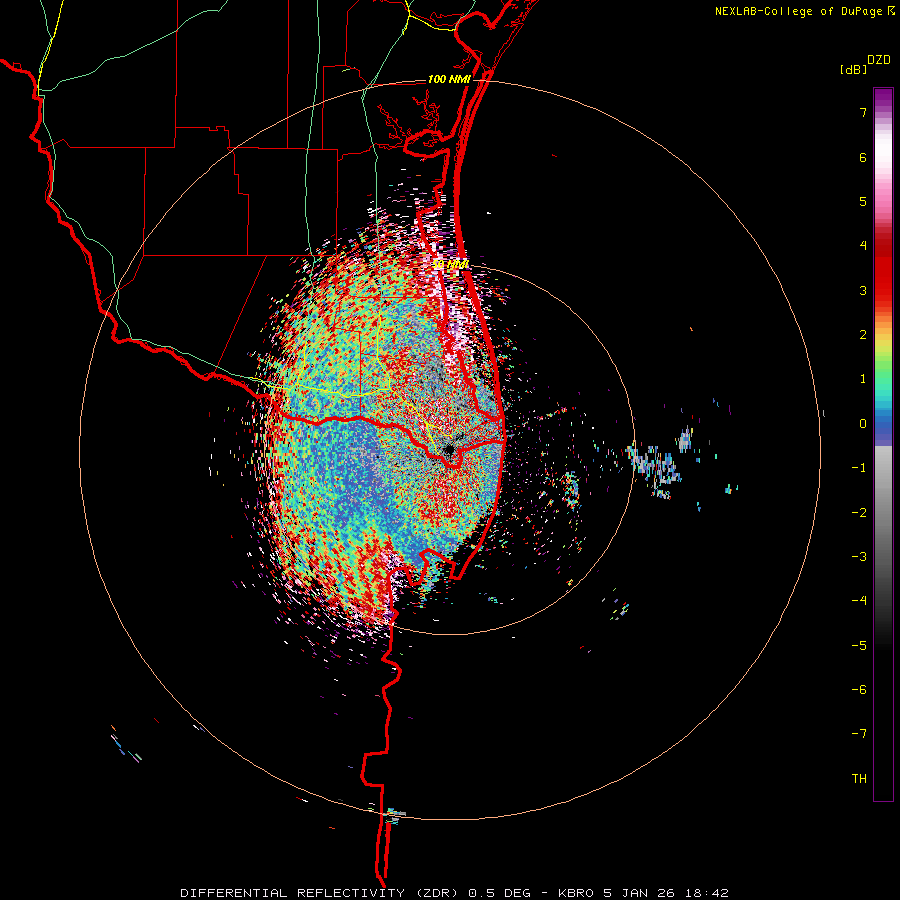
Task: Click the black radar site dot at center
Action: 449,450
